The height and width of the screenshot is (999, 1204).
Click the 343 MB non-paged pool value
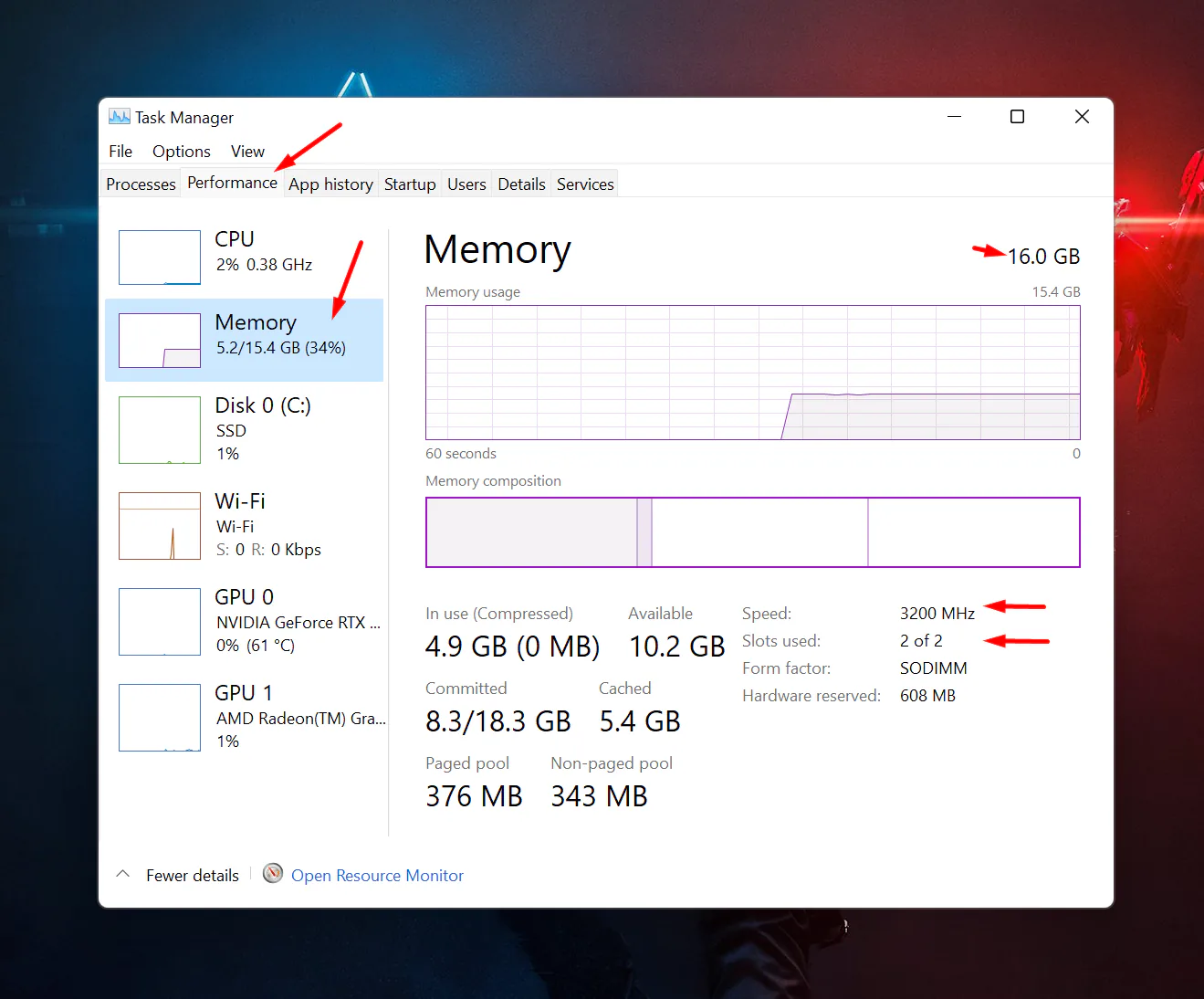click(x=599, y=796)
